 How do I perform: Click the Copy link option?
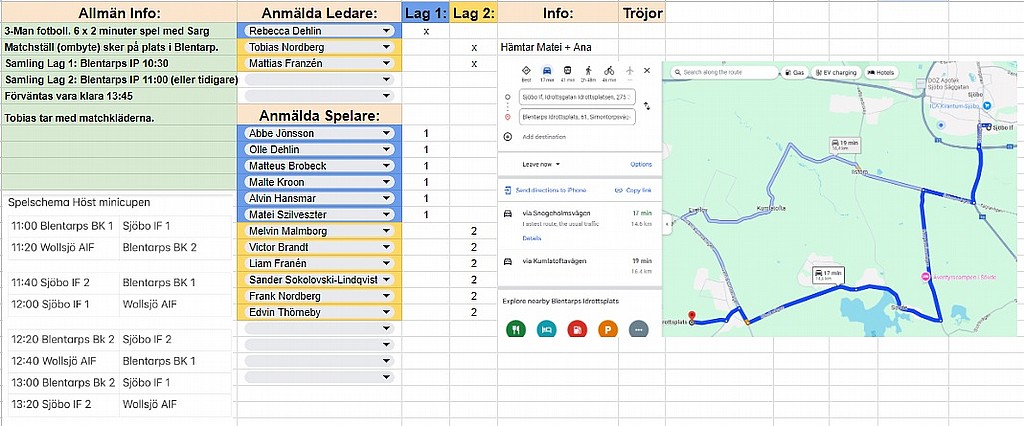click(x=633, y=190)
